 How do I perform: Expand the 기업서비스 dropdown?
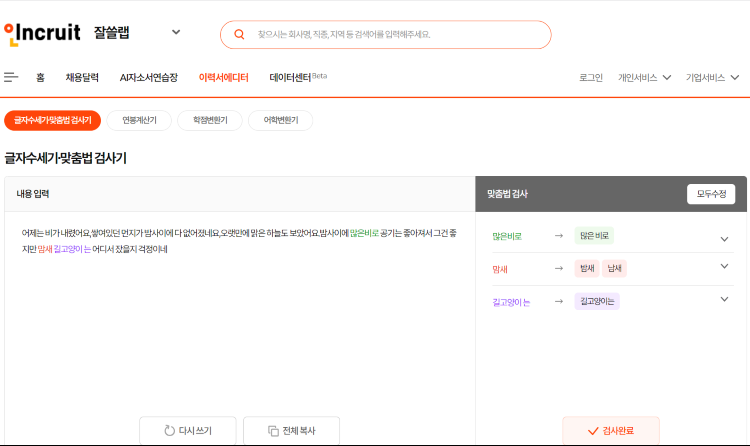click(x=712, y=78)
